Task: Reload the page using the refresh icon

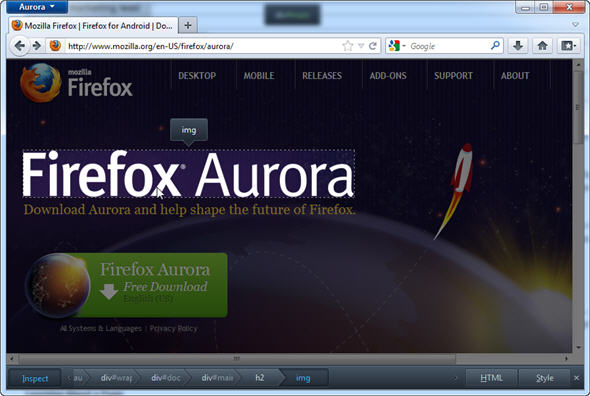Action: point(373,46)
